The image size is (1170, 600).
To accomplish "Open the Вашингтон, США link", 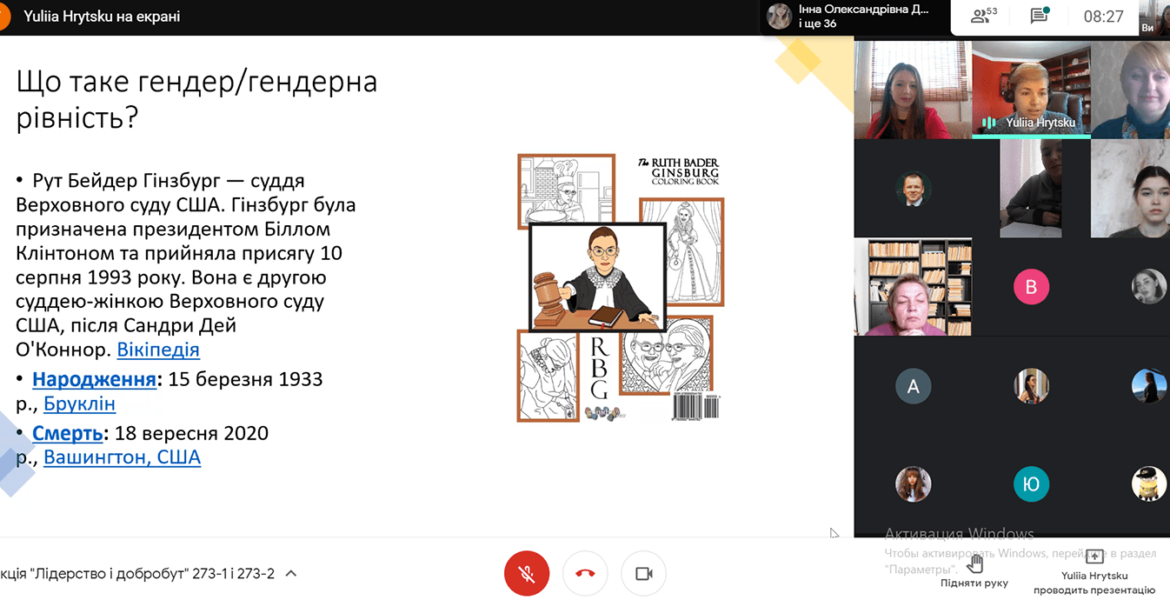I will pos(122,457).
